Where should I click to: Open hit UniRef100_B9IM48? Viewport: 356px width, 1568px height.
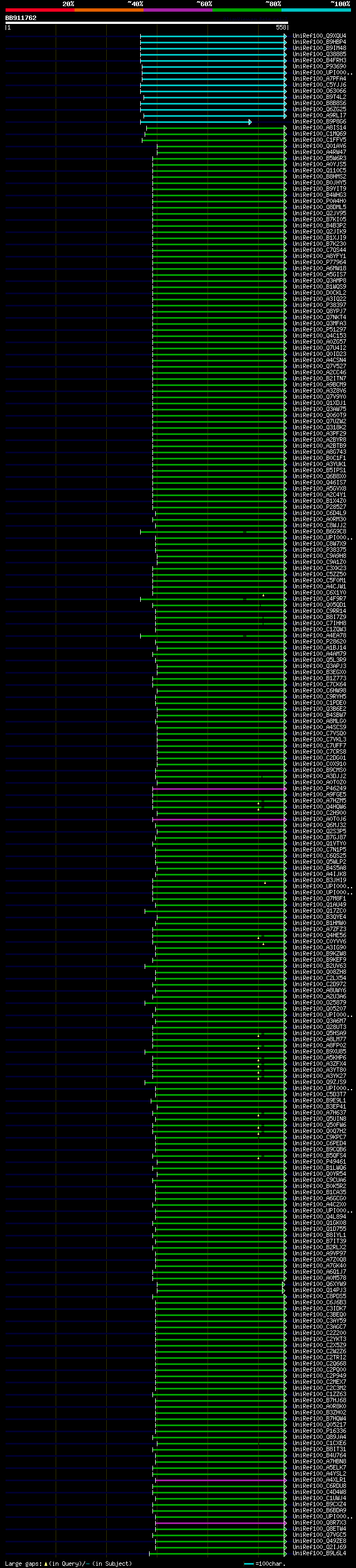[x=319, y=48]
